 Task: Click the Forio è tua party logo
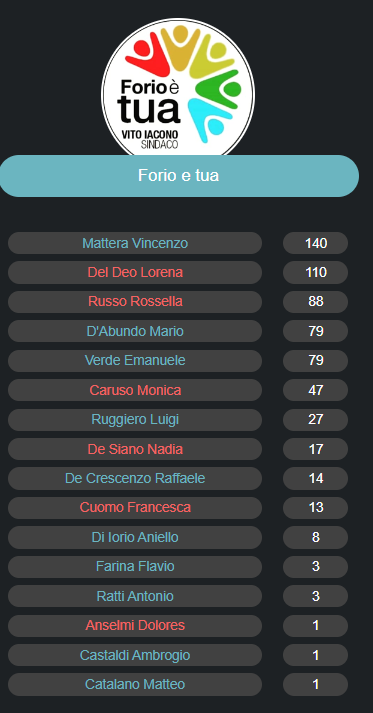(x=178, y=89)
